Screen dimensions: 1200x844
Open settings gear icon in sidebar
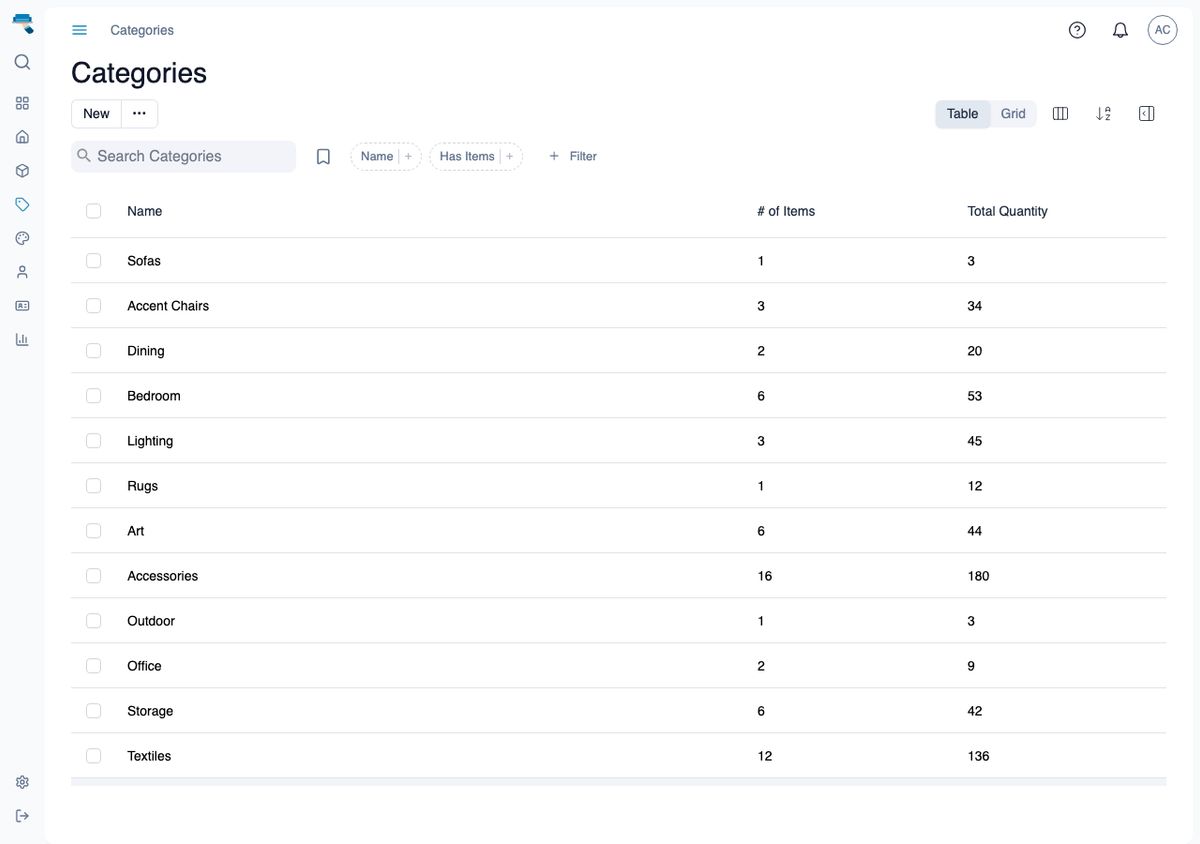pos(22,782)
